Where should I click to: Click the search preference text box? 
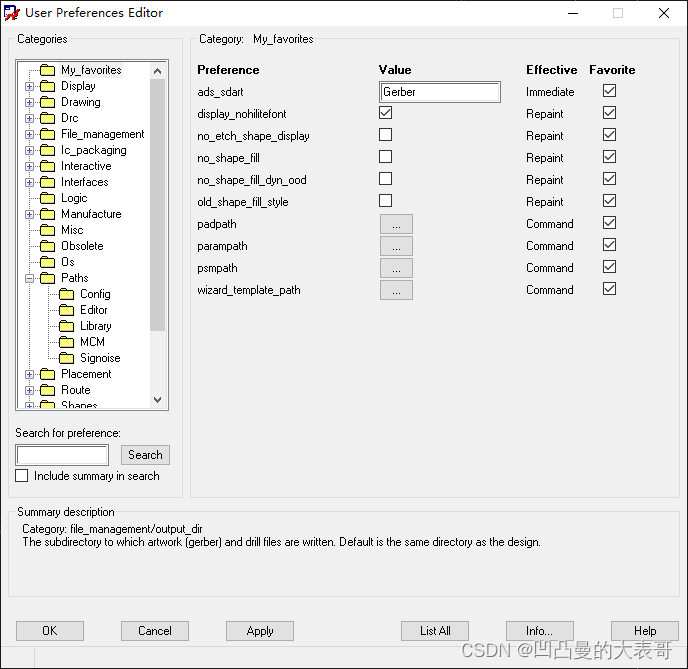62,455
